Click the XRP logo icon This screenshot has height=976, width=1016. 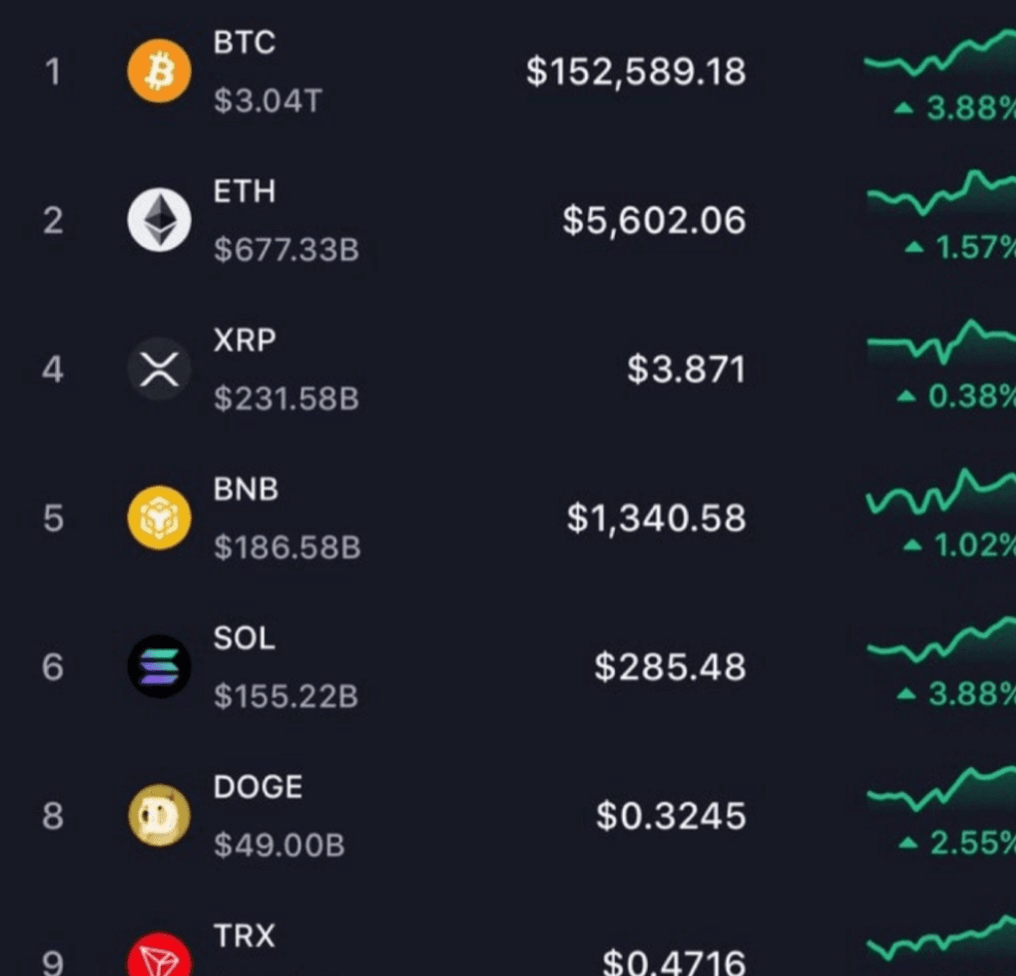coord(159,369)
